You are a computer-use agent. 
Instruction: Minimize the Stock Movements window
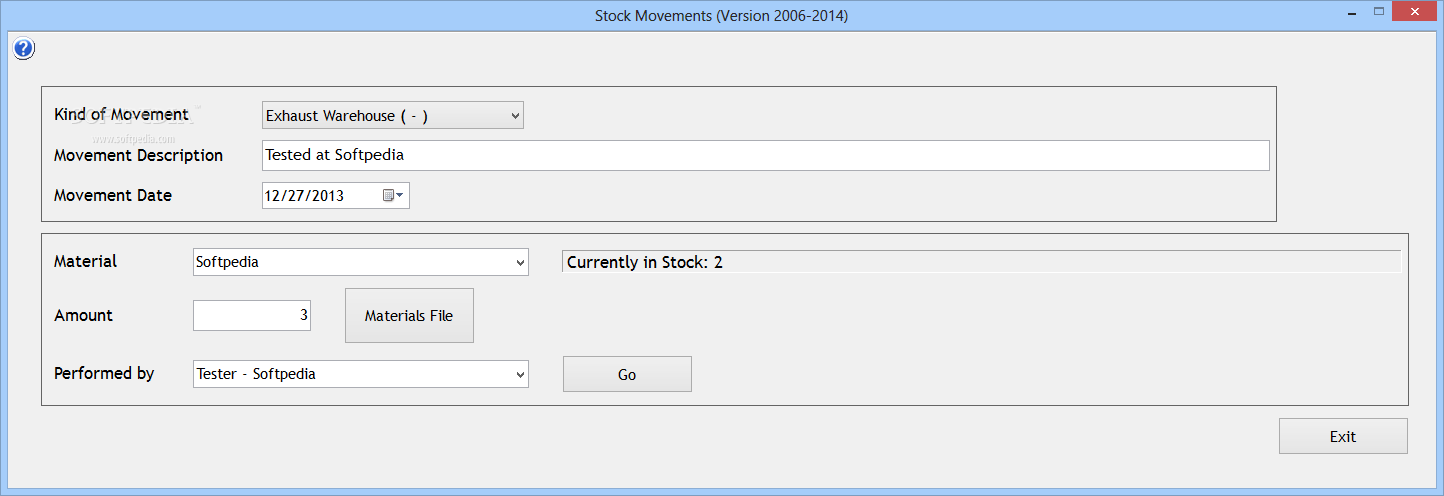tap(1351, 11)
